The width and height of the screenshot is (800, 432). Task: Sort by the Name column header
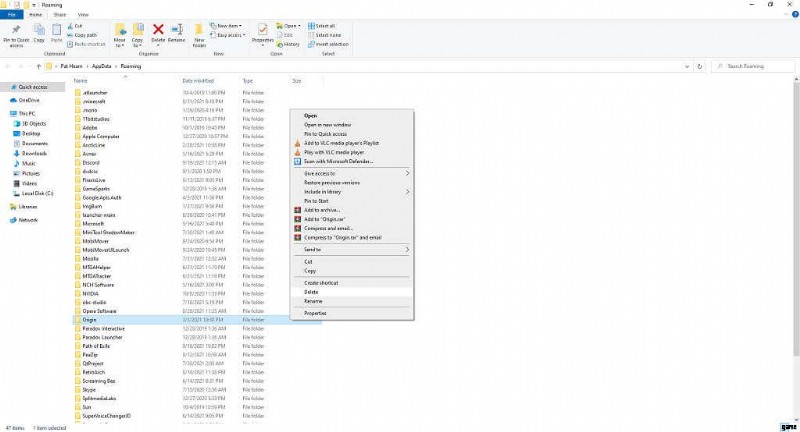pos(81,81)
